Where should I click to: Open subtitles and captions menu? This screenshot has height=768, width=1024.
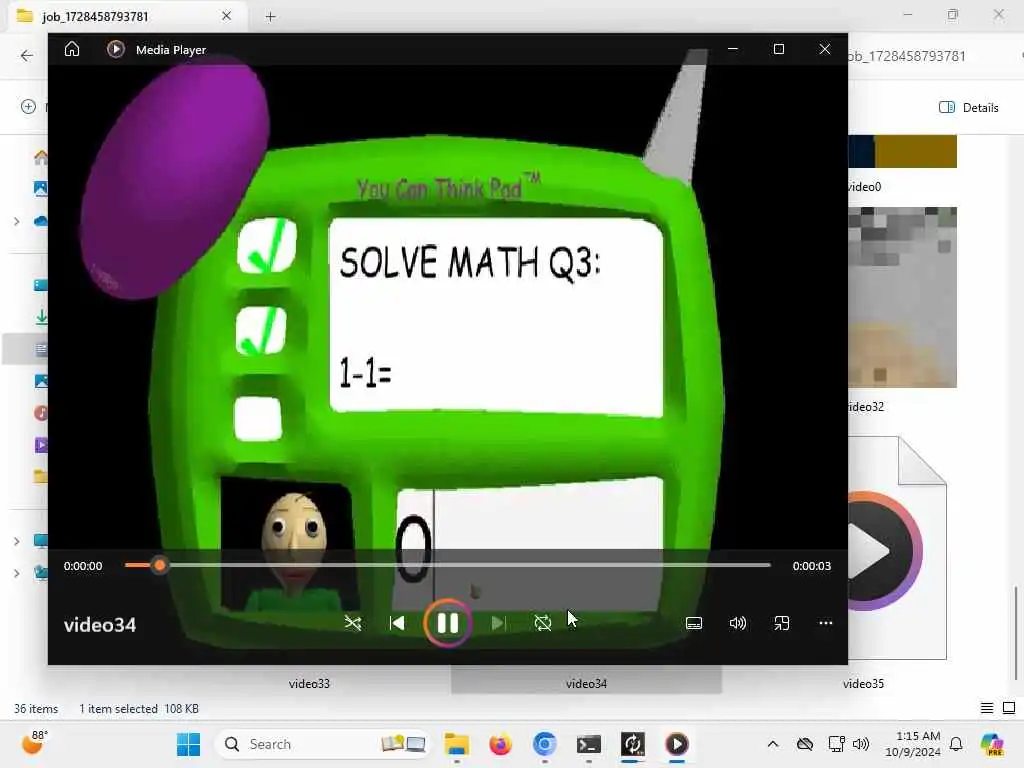(x=694, y=623)
